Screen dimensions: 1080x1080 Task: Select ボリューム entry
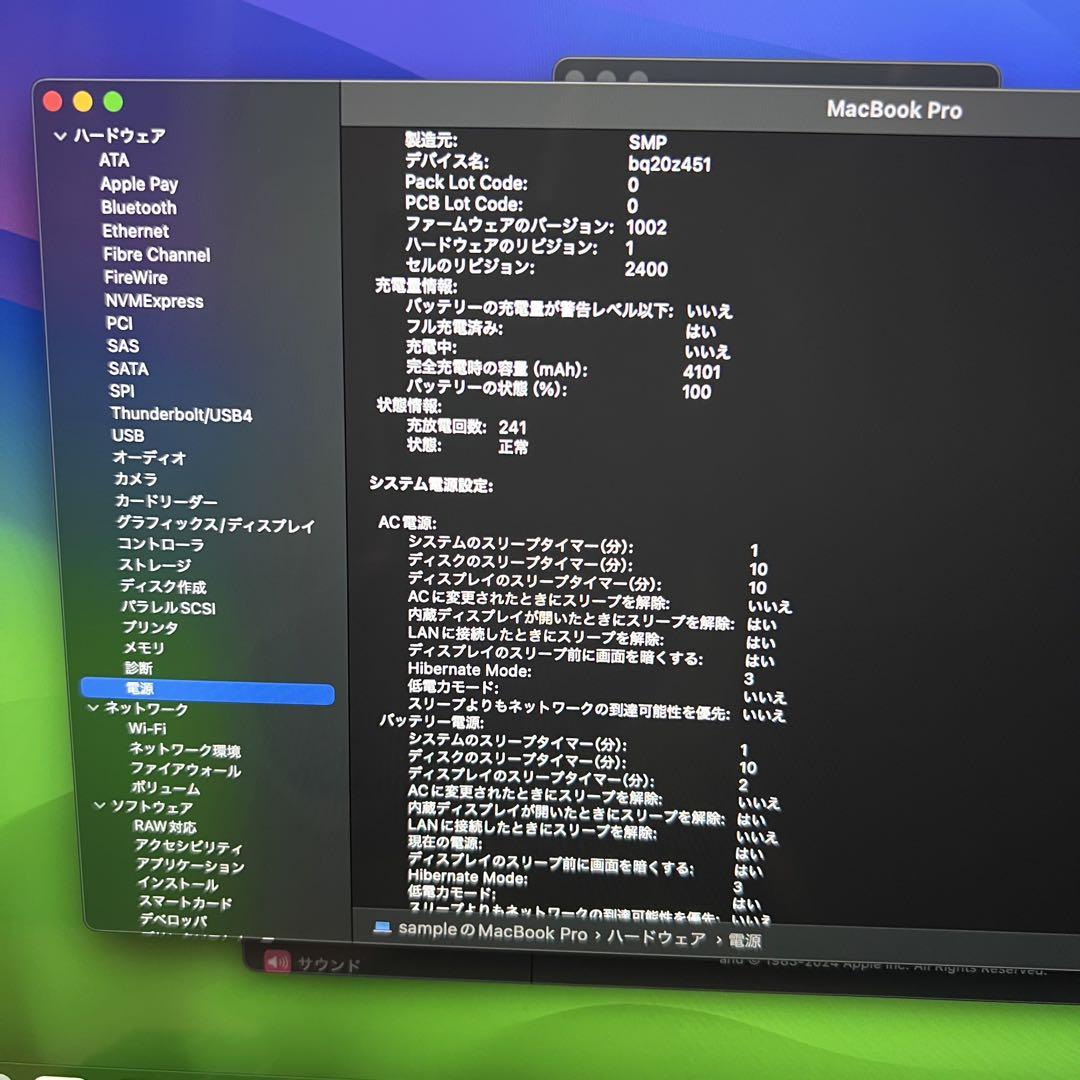166,787
